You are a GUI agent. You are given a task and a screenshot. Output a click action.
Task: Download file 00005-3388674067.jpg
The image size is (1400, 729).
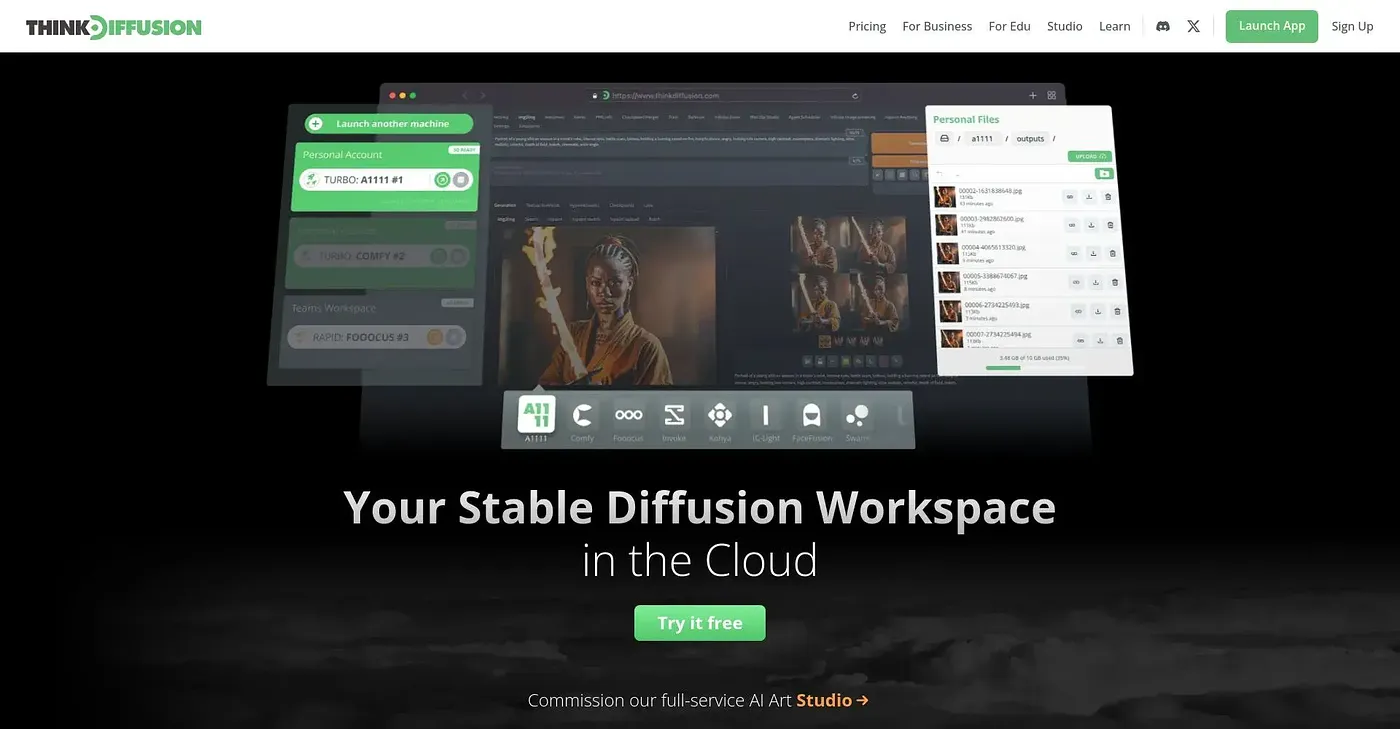(1096, 282)
